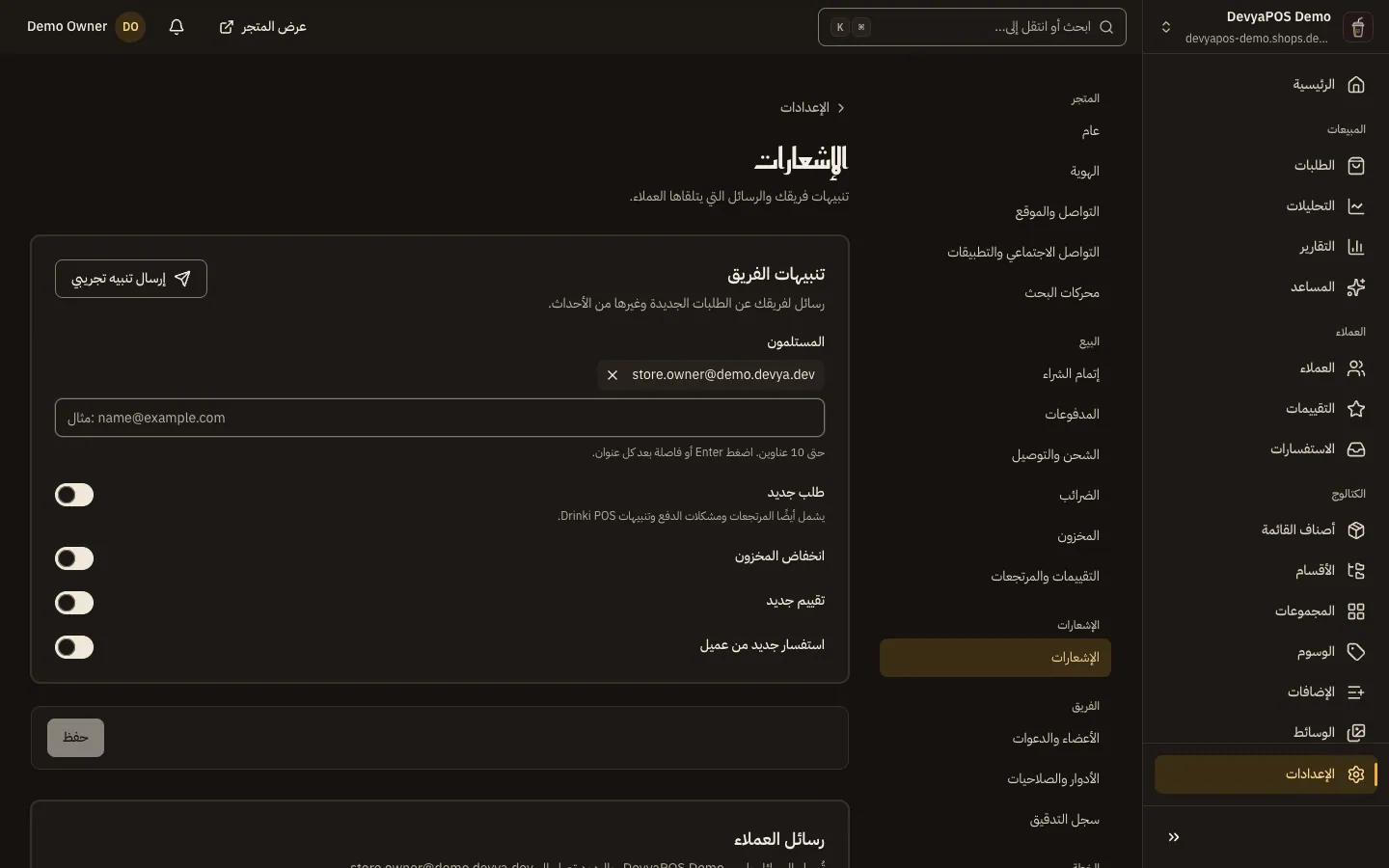Screen dimensions: 1389x868
Task: Open the إتمام الشراء checkout settings
Action: (x=995, y=374)
